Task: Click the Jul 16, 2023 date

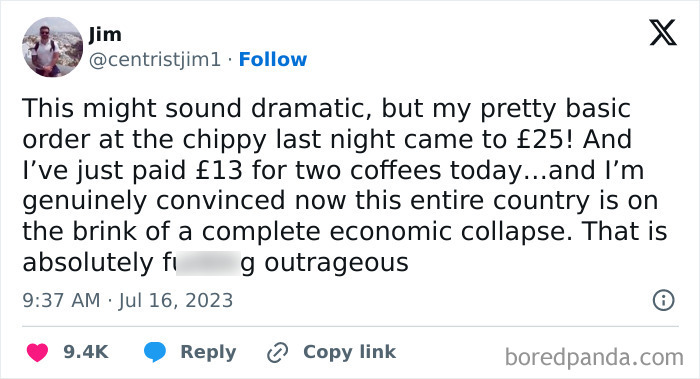Action: pos(175,300)
